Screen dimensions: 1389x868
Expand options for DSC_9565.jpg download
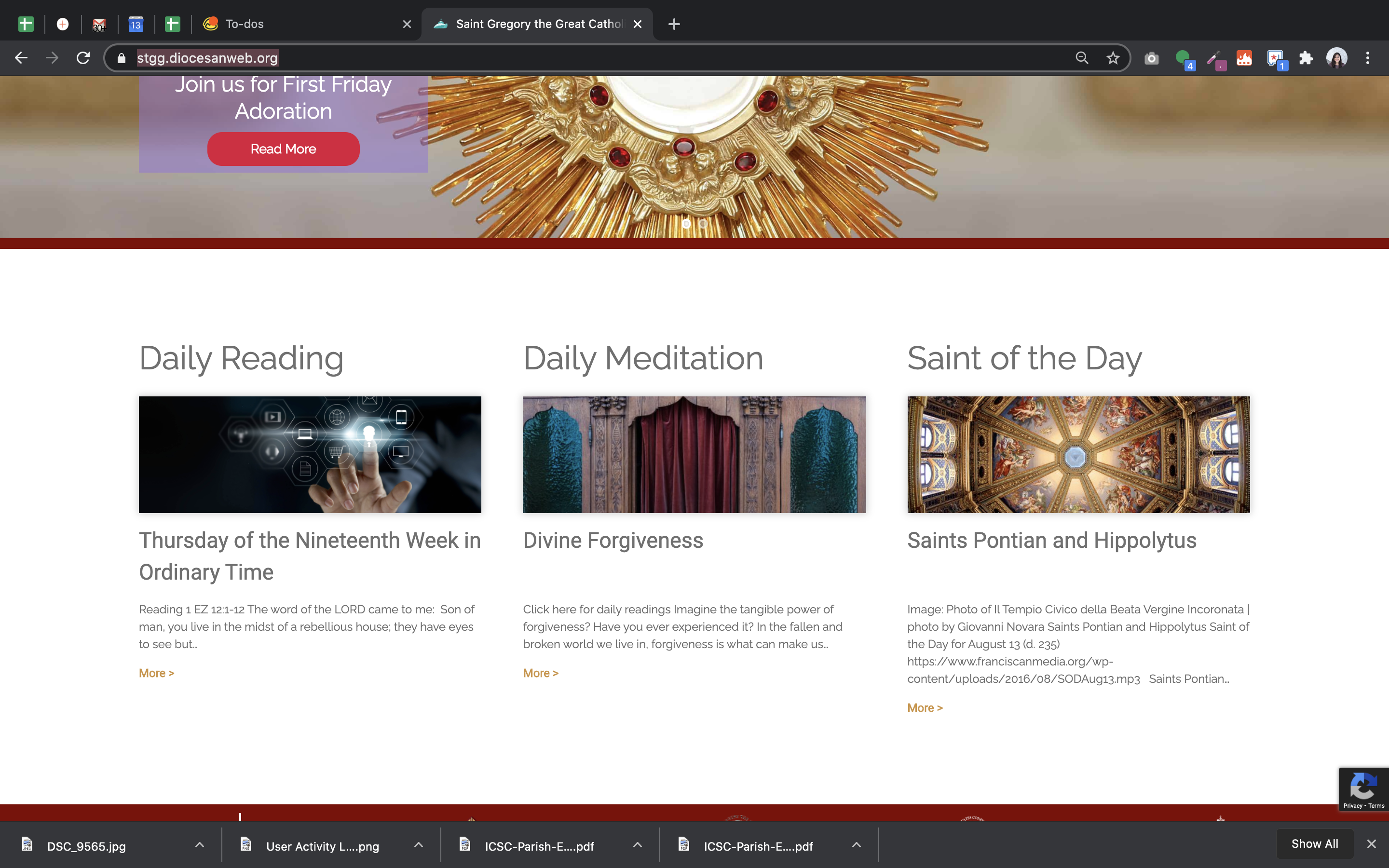coord(199,845)
